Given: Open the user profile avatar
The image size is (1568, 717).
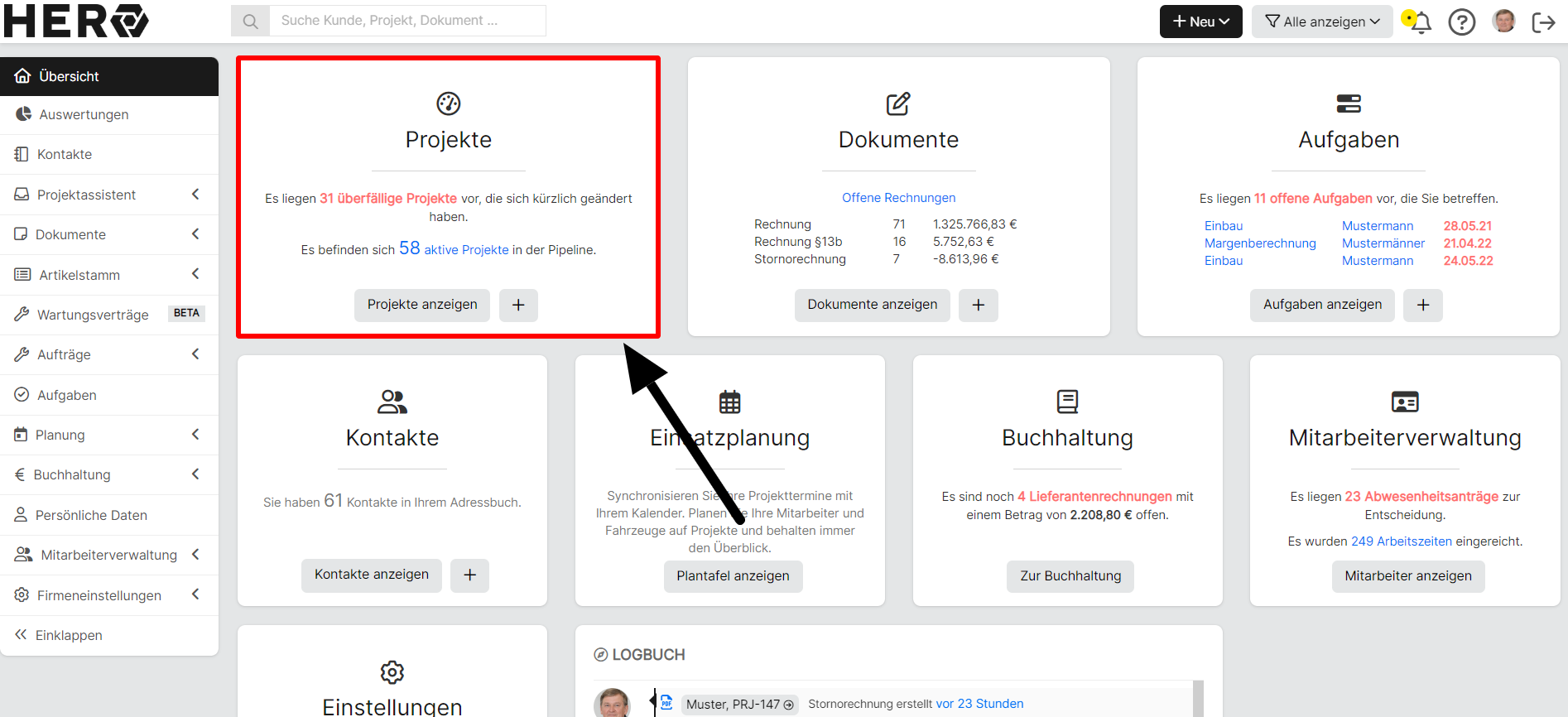Looking at the screenshot, I should [1503, 21].
